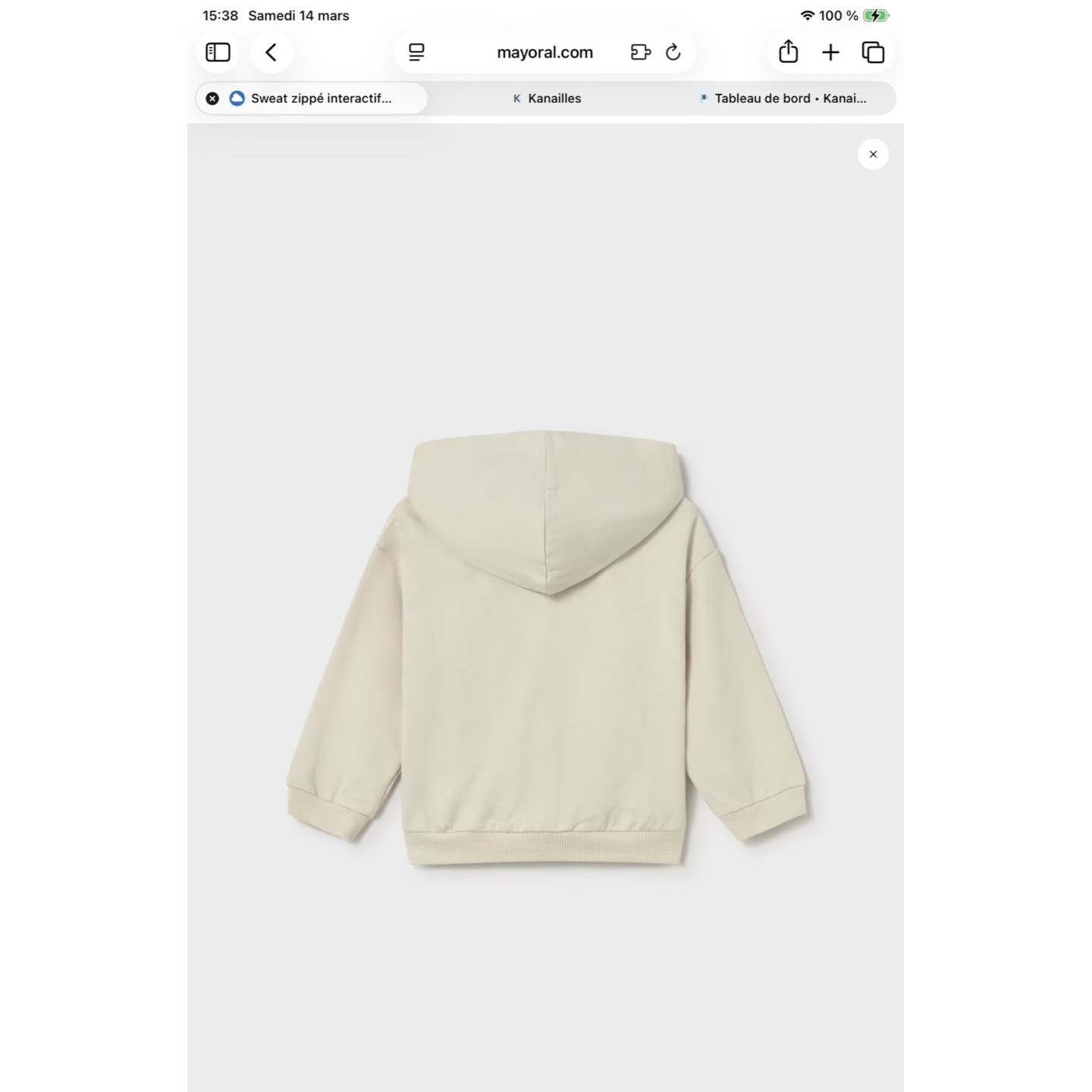Tap the blue favicon on the Sweat zippé tab

(x=237, y=99)
